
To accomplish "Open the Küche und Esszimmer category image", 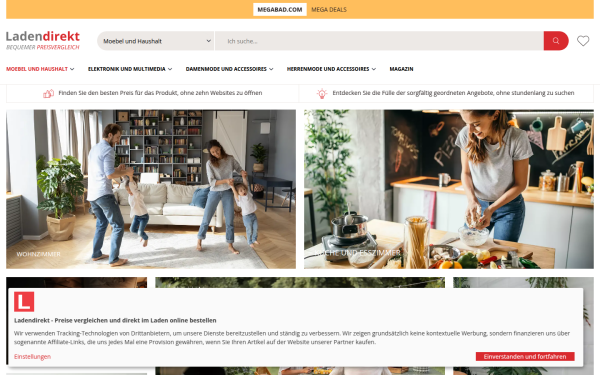I will [x=449, y=189].
